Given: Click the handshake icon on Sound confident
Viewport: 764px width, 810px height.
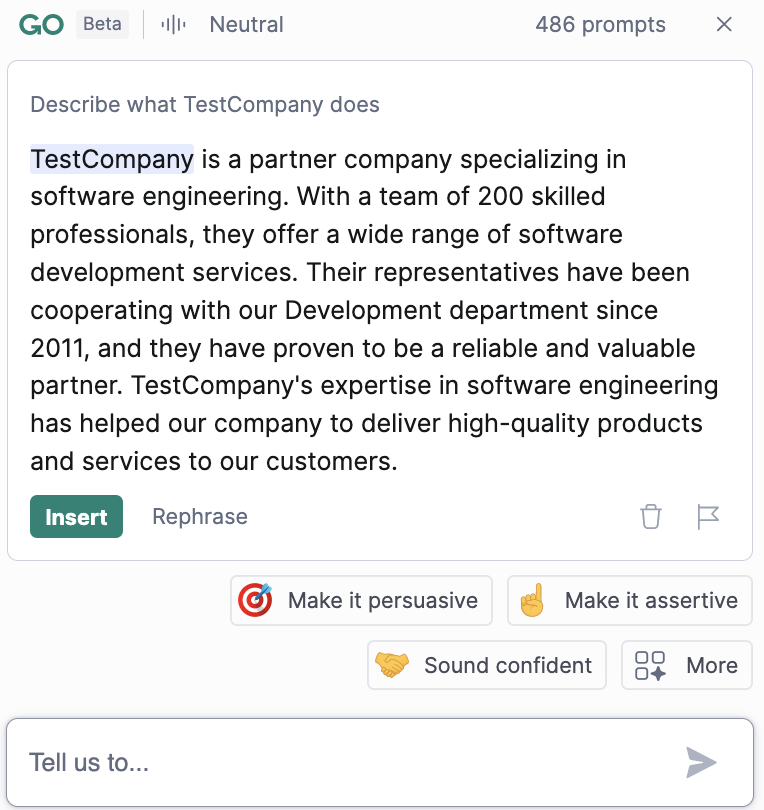Looking at the screenshot, I should pyautogui.click(x=393, y=665).
